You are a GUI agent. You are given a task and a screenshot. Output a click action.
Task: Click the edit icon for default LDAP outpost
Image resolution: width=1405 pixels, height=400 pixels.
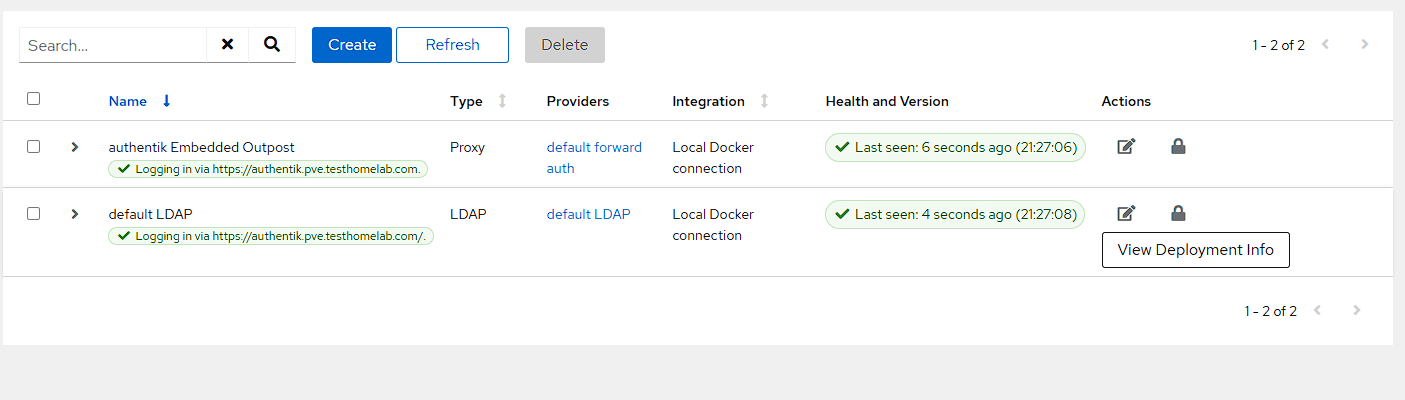(1126, 213)
